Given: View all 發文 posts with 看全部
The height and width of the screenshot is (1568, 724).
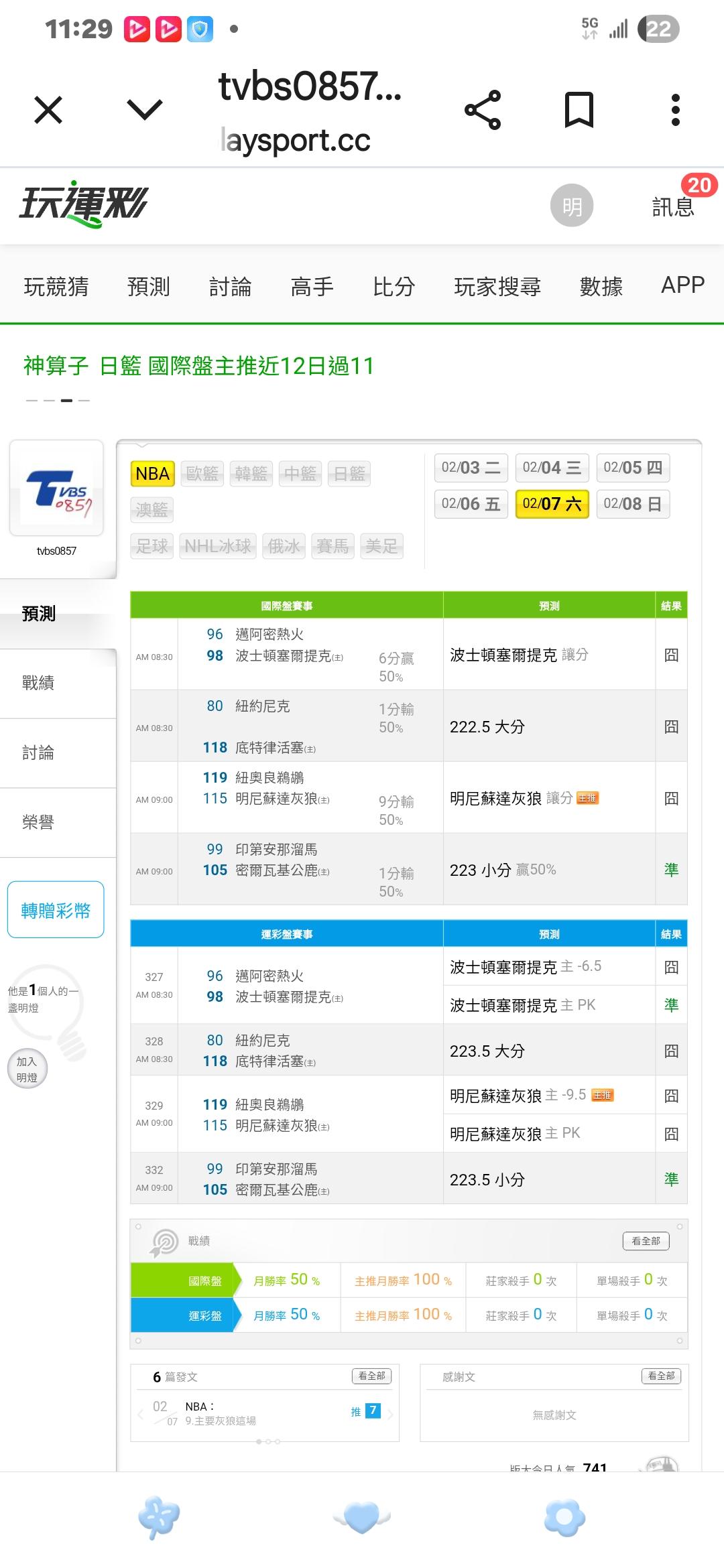Looking at the screenshot, I should tap(372, 1376).
